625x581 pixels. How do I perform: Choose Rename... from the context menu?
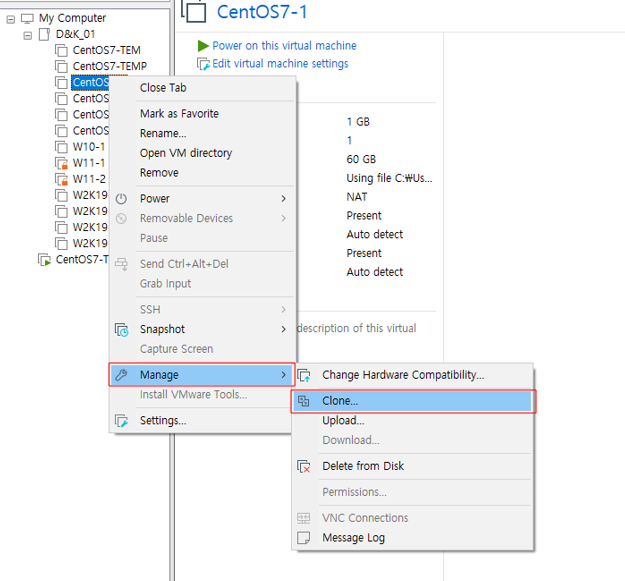(x=163, y=133)
